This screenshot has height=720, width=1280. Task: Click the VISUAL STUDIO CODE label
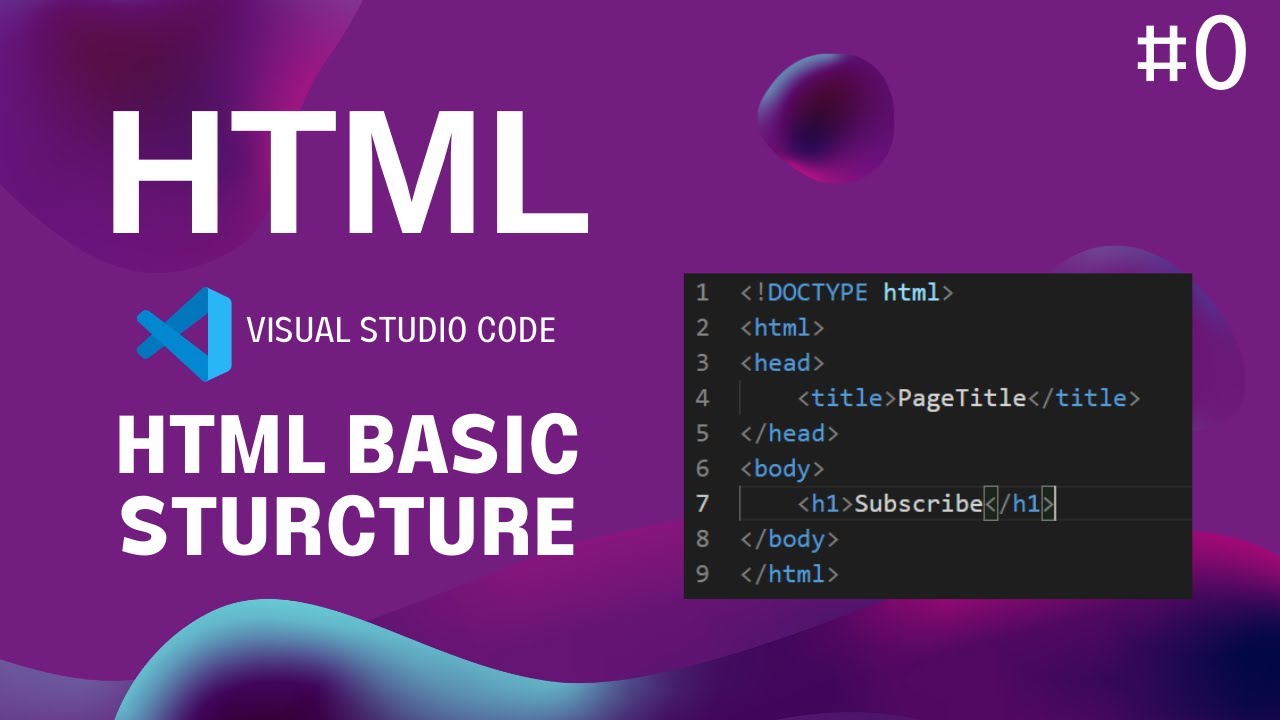401,330
